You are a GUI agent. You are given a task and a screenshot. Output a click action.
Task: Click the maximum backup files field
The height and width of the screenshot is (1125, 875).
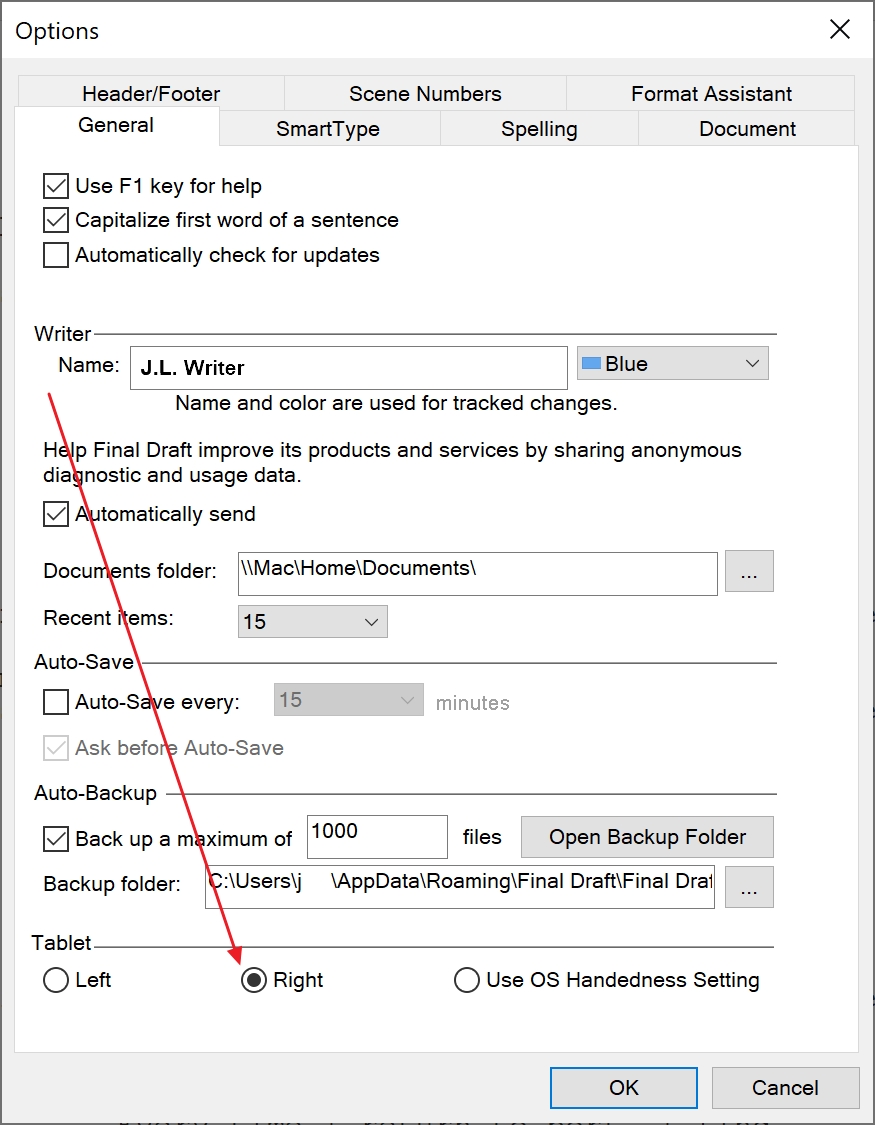pyautogui.click(x=377, y=837)
